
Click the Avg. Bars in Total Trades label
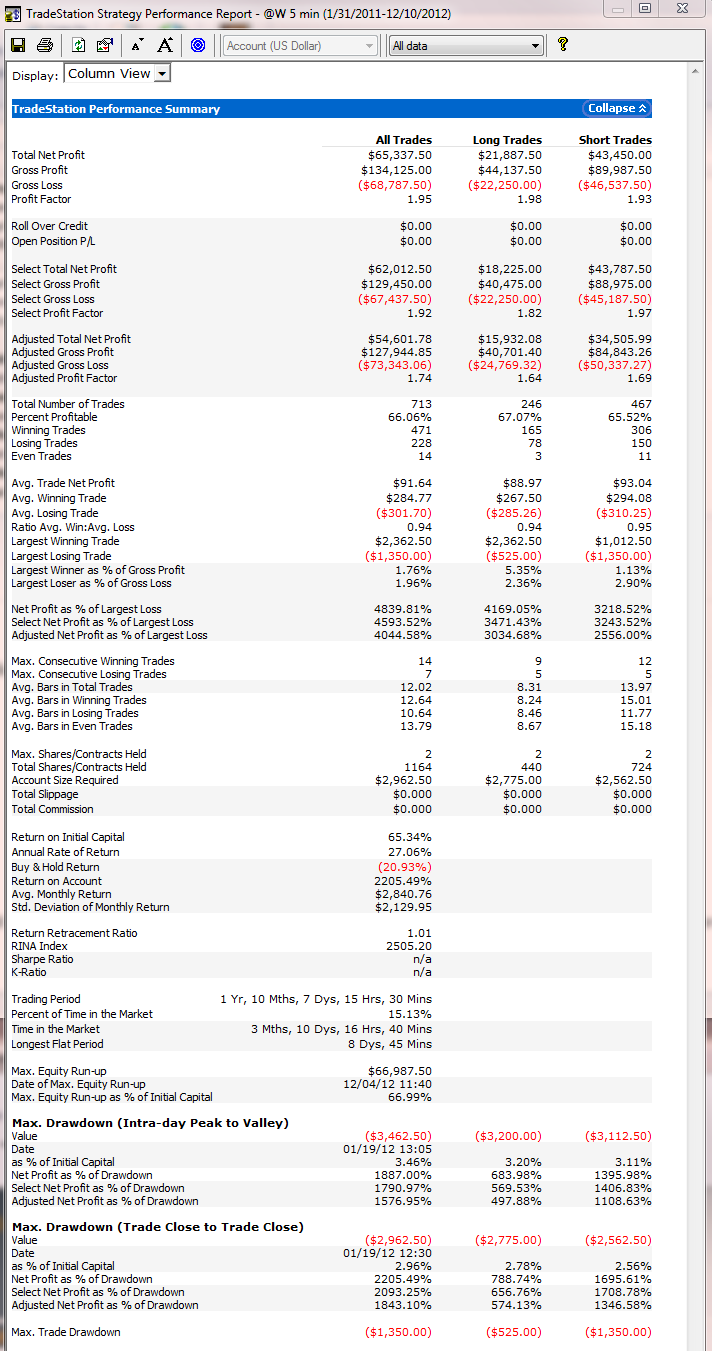pyautogui.click(x=71, y=687)
